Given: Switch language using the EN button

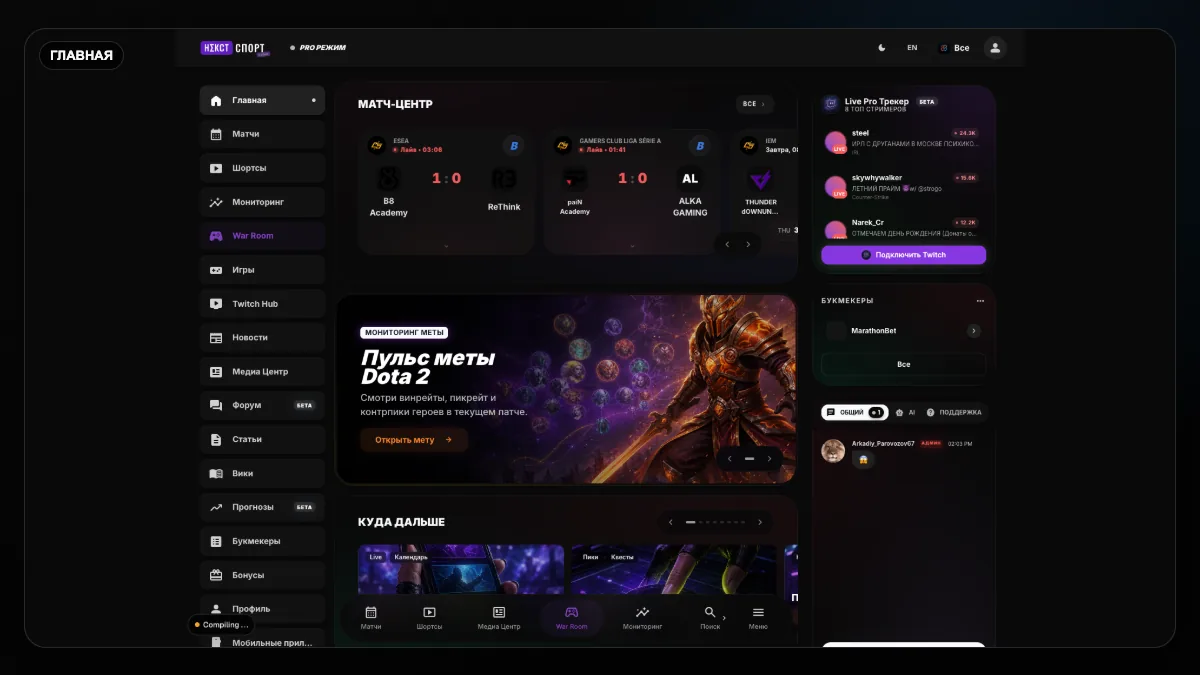Looking at the screenshot, I should [x=912, y=48].
